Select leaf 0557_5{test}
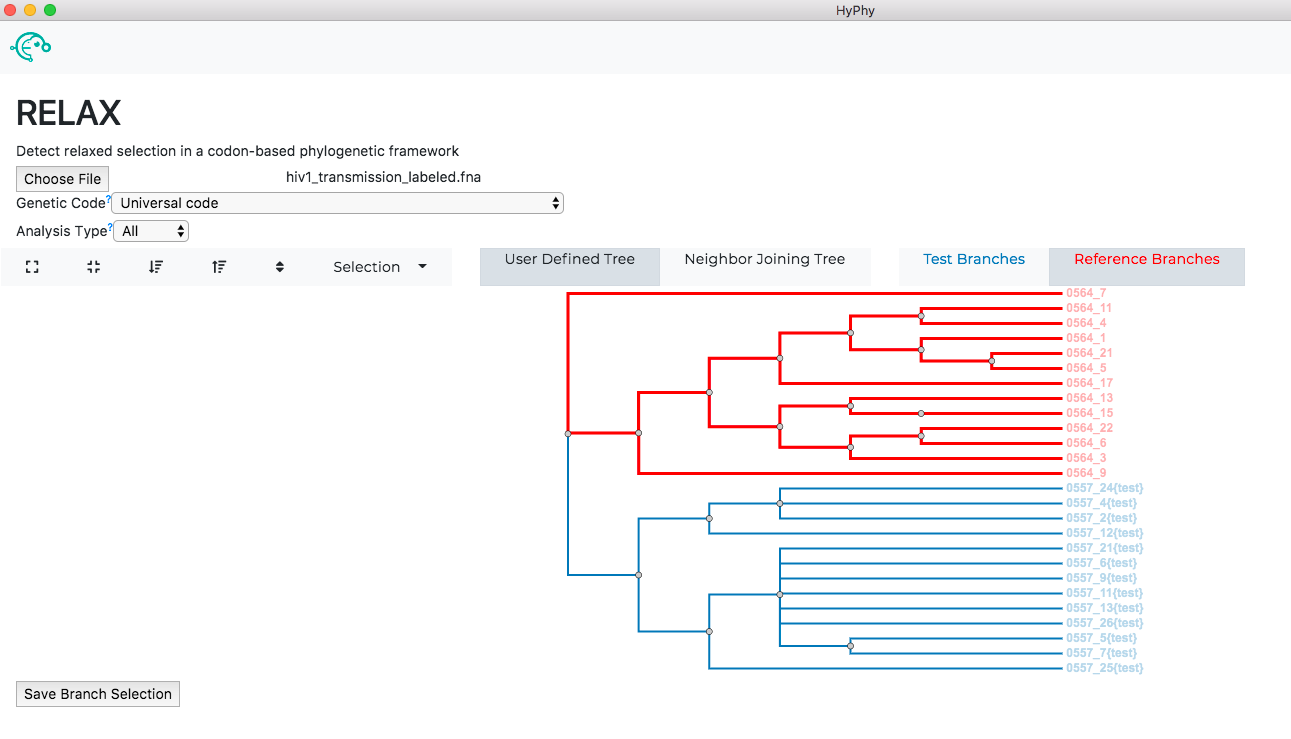Image resolution: width=1291 pixels, height=739 pixels. click(x=1101, y=638)
